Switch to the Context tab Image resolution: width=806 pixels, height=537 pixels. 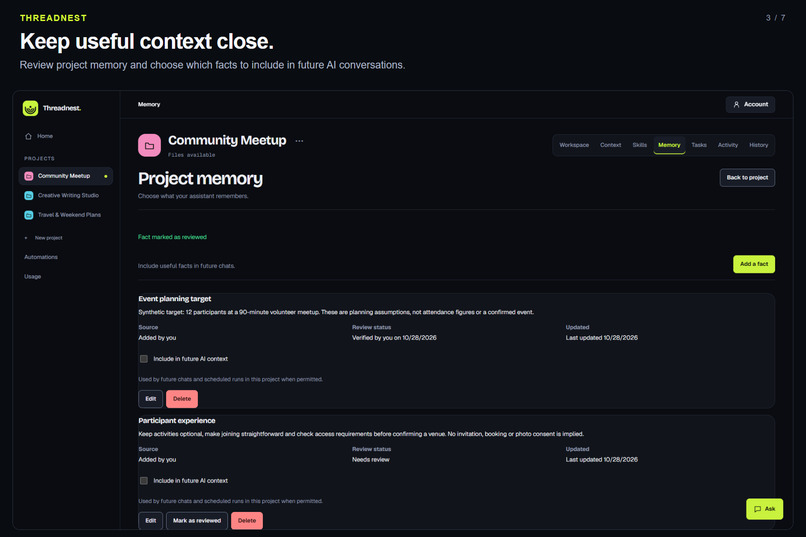(610, 145)
